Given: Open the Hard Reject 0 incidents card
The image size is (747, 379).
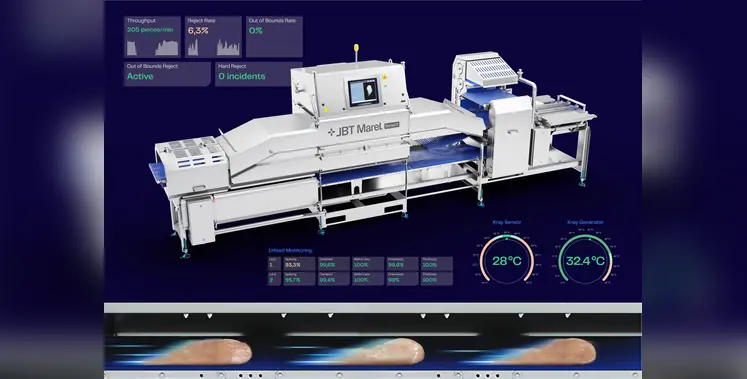Looking at the screenshot, I should tap(259, 74).
